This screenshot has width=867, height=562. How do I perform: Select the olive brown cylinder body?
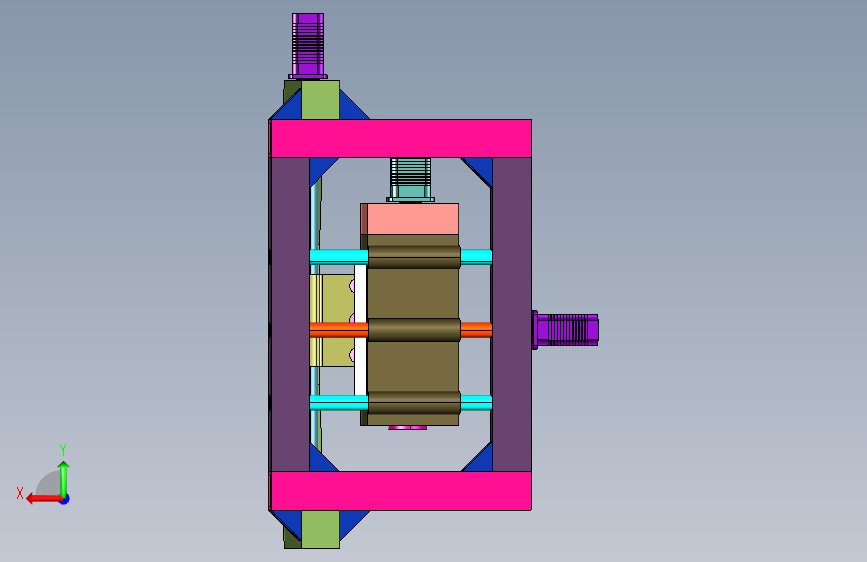point(413,330)
